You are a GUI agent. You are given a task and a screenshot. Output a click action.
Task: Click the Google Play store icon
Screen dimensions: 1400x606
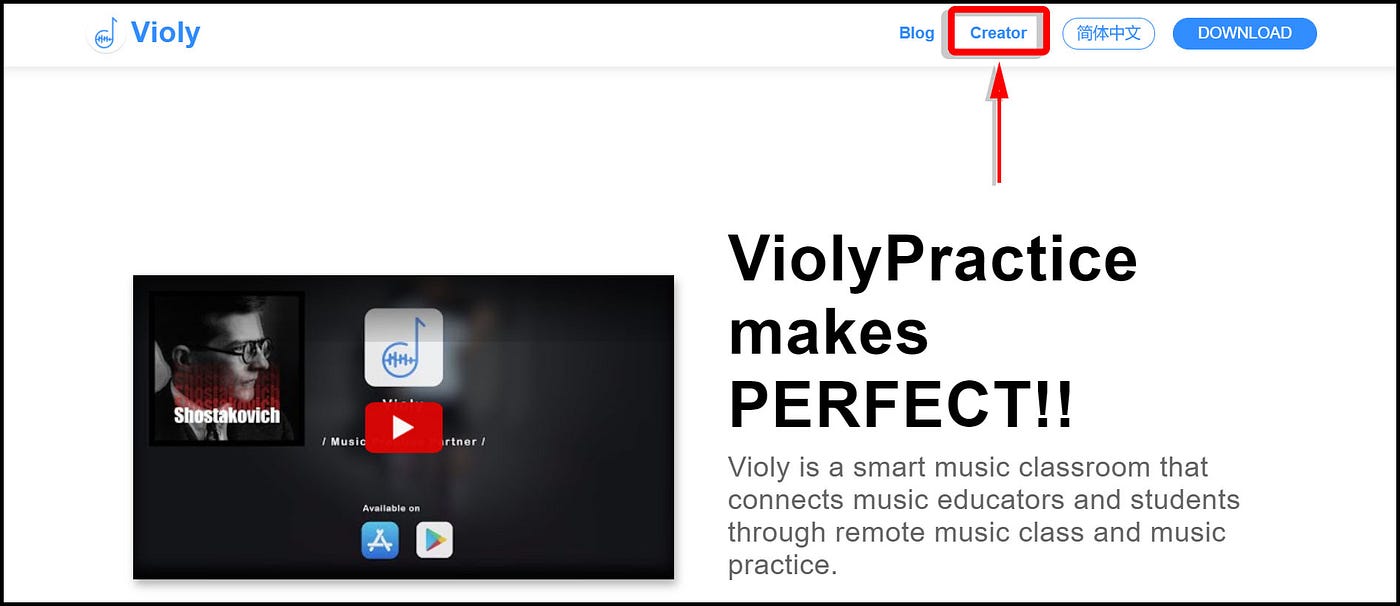pyautogui.click(x=434, y=540)
